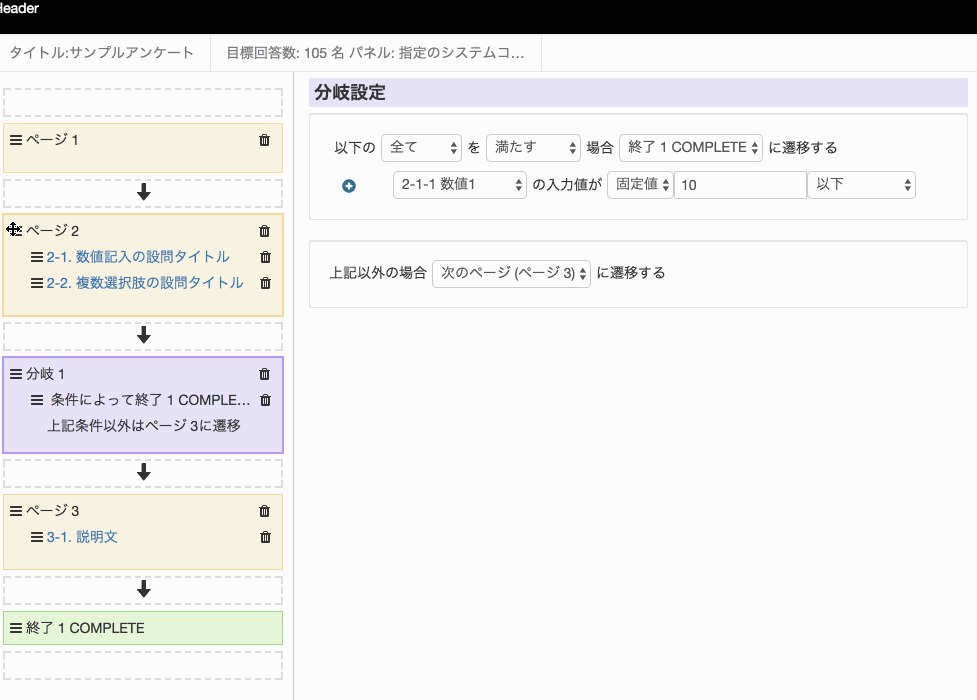
Task: Expand the 終了 1 COMPLETE destination dropdown
Action: [691, 147]
